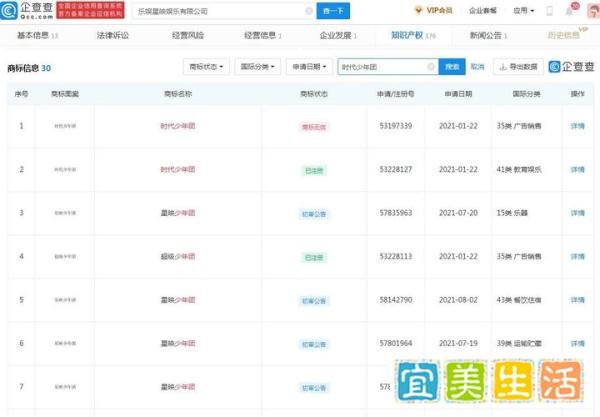Screen dimensions: 600x417
Task: Focus the company name search field
Action: click(222, 11)
